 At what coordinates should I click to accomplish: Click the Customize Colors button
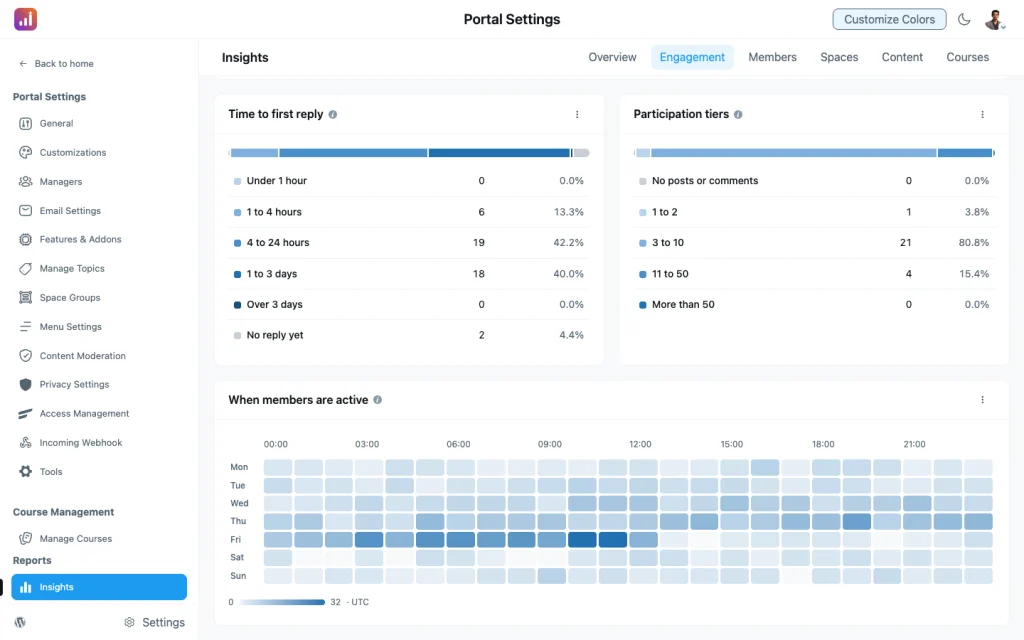click(x=889, y=19)
